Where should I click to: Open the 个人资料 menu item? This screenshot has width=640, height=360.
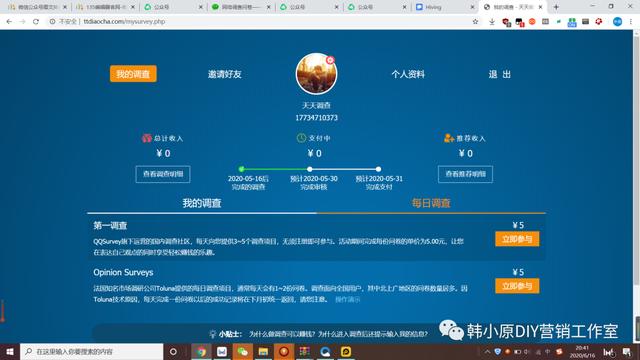point(408,74)
